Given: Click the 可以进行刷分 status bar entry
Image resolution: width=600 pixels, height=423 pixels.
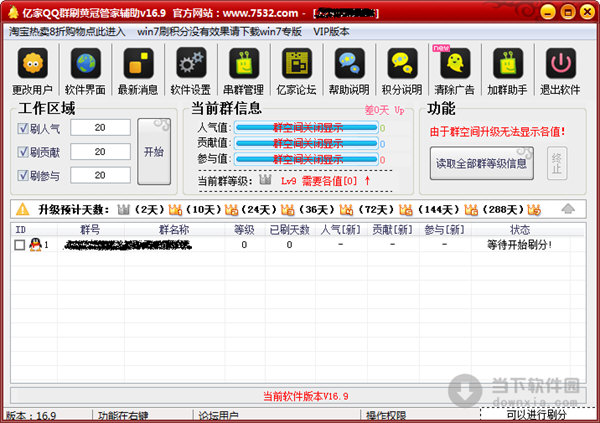Looking at the screenshot, I should tap(536, 415).
